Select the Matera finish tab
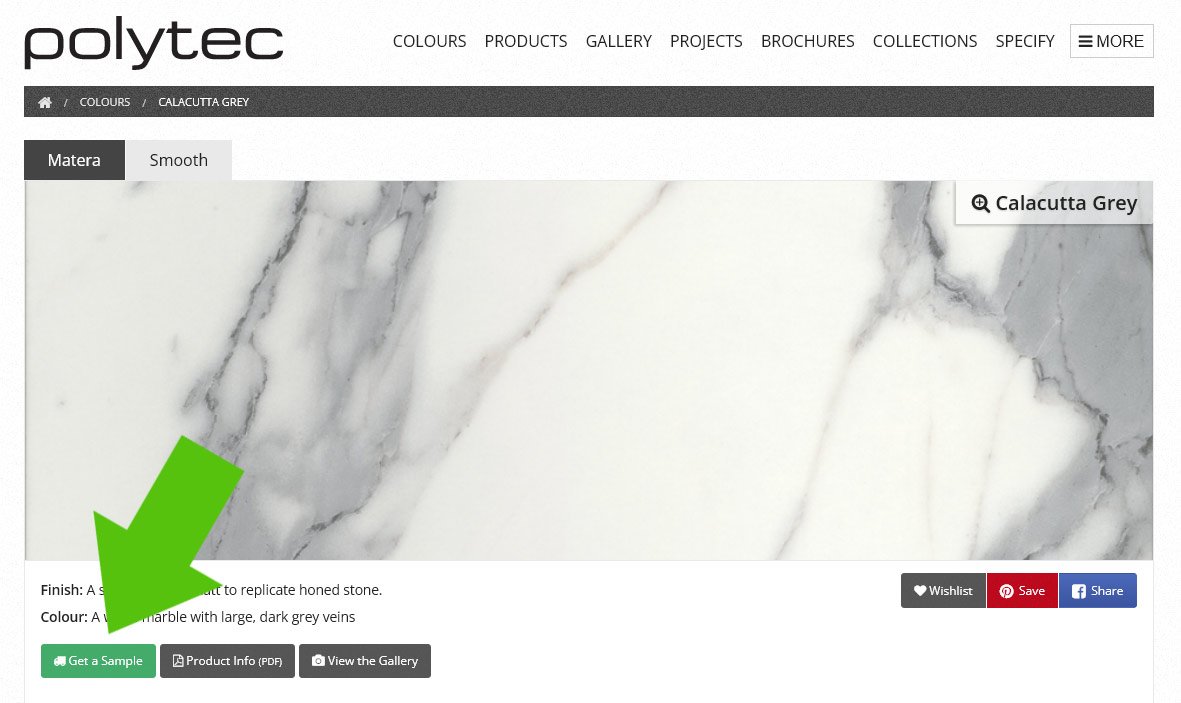1181x703 pixels. pos(74,160)
